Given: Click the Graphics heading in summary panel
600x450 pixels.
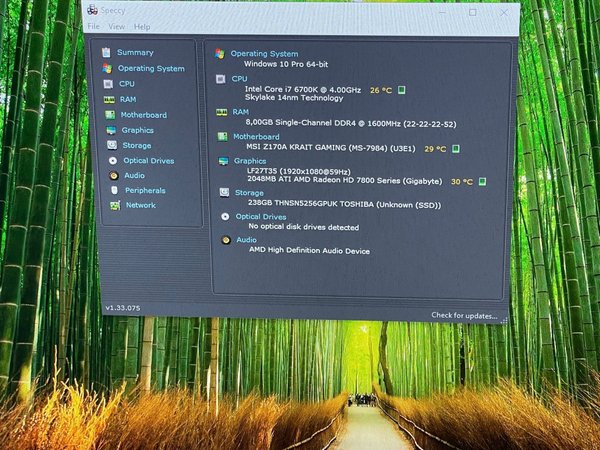Looking at the screenshot, I should pyautogui.click(x=250, y=160).
